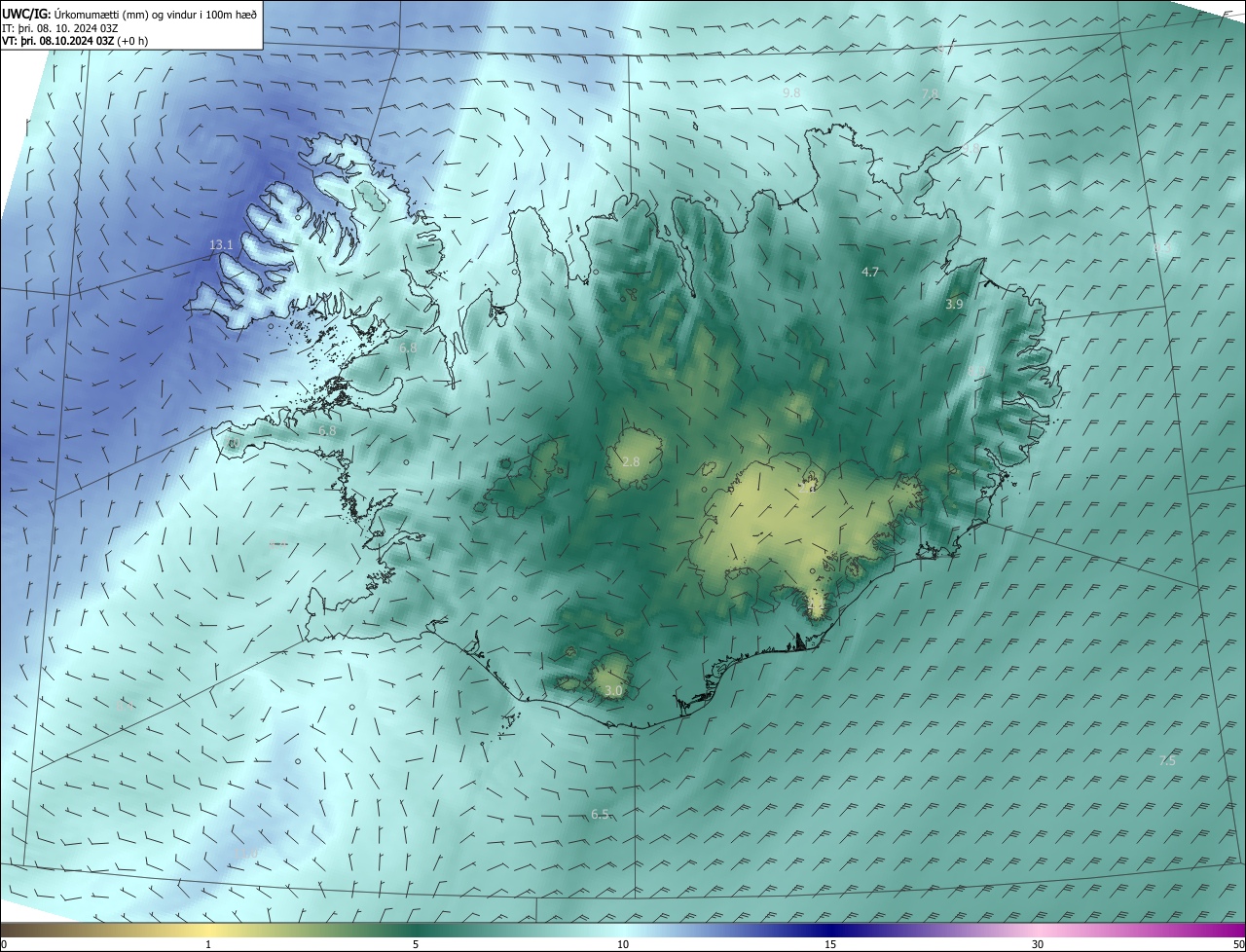Click the 0 tick label on colorbar
Viewport: 1246px width, 952px height.
[4, 944]
